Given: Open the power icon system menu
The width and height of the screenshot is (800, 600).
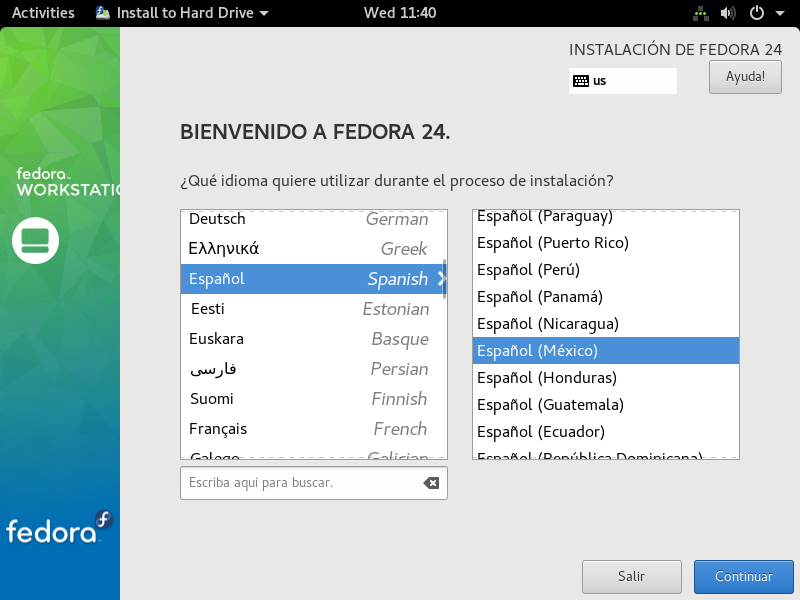Looking at the screenshot, I should (x=757, y=13).
